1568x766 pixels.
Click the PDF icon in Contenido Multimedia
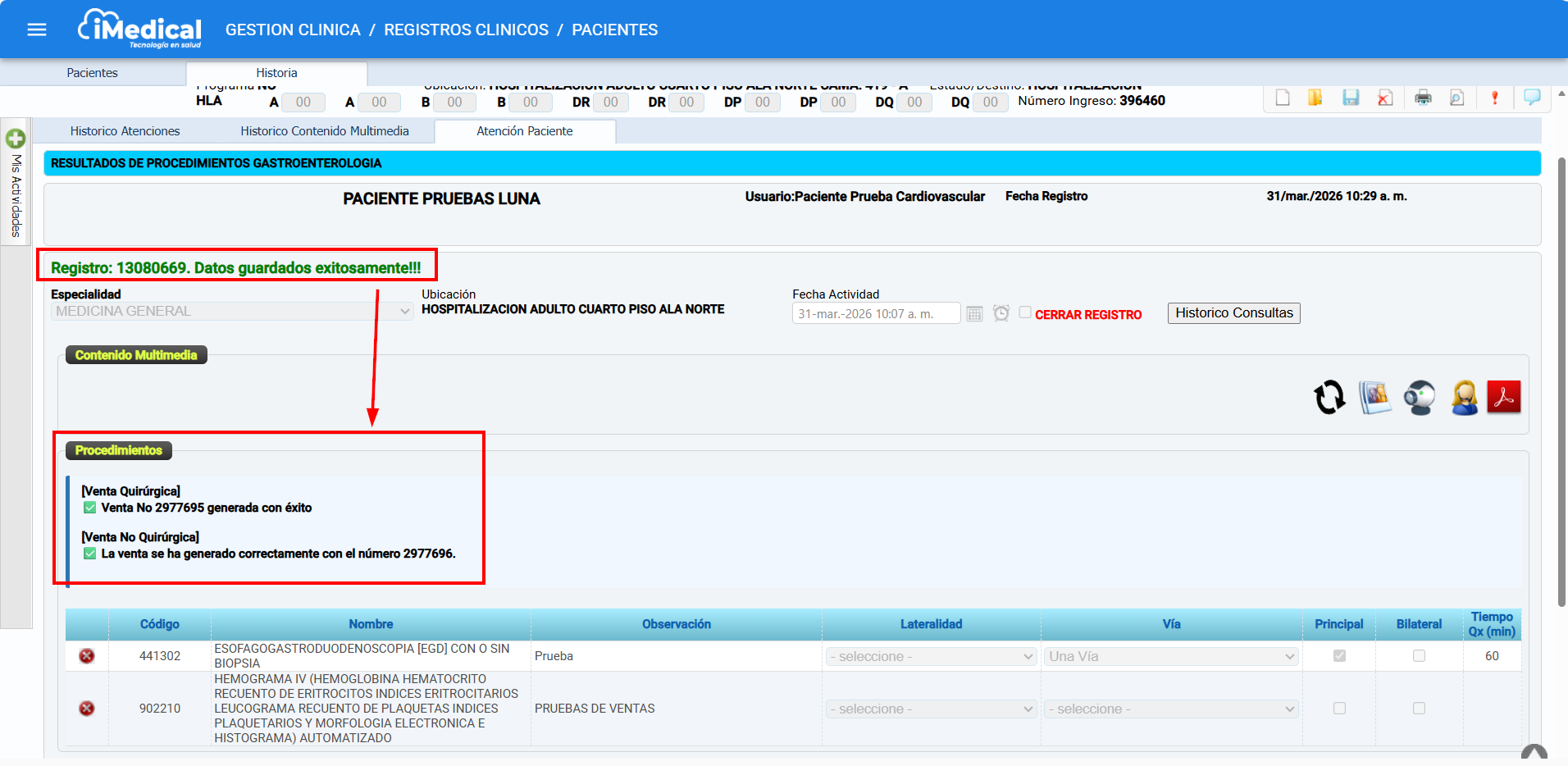(x=1503, y=398)
